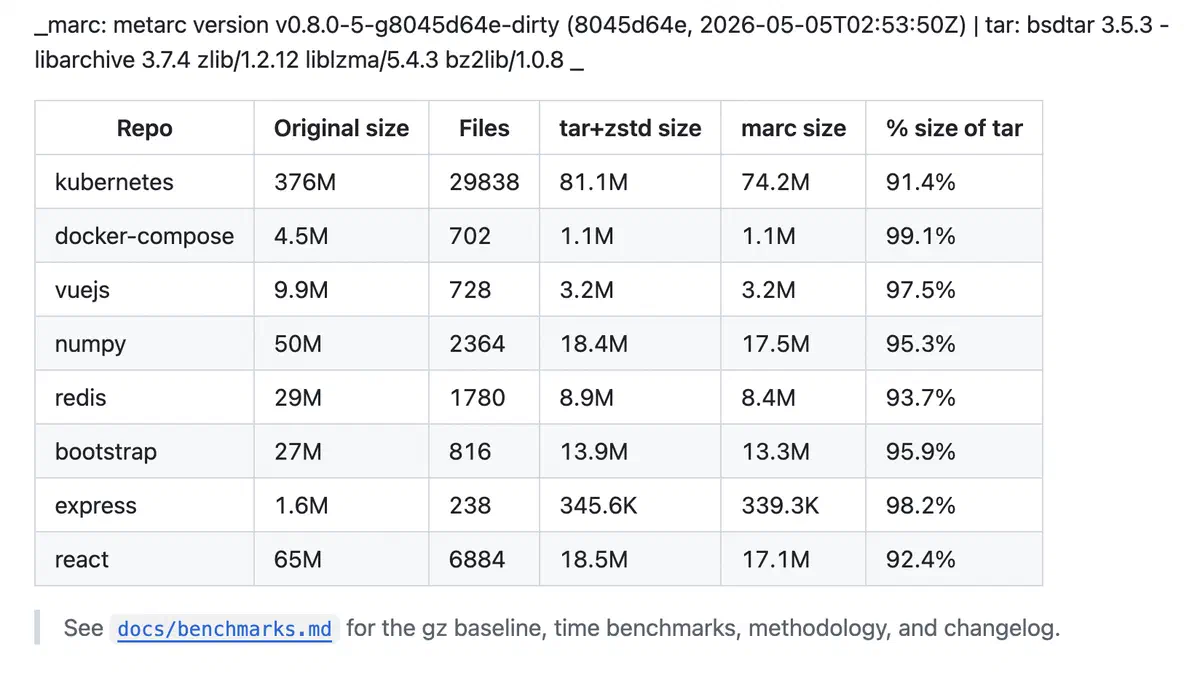The image size is (1200, 676).
Task: Click the 1780 files value
Action: coord(477,398)
